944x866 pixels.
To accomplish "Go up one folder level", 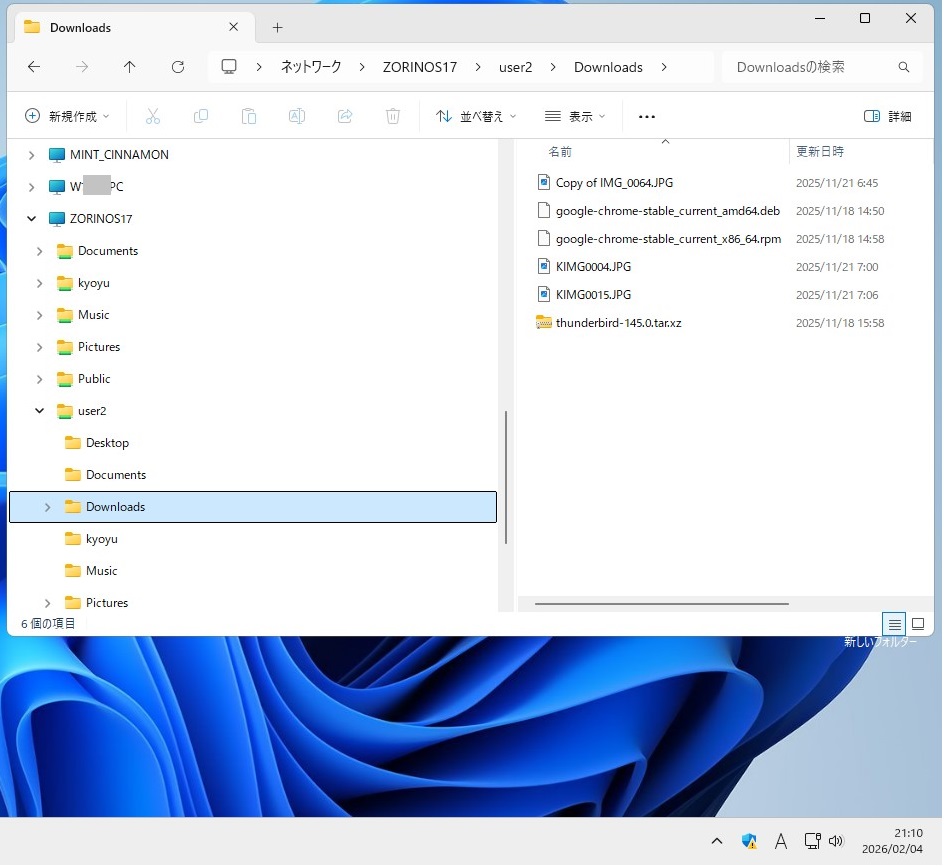I will [x=130, y=67].
